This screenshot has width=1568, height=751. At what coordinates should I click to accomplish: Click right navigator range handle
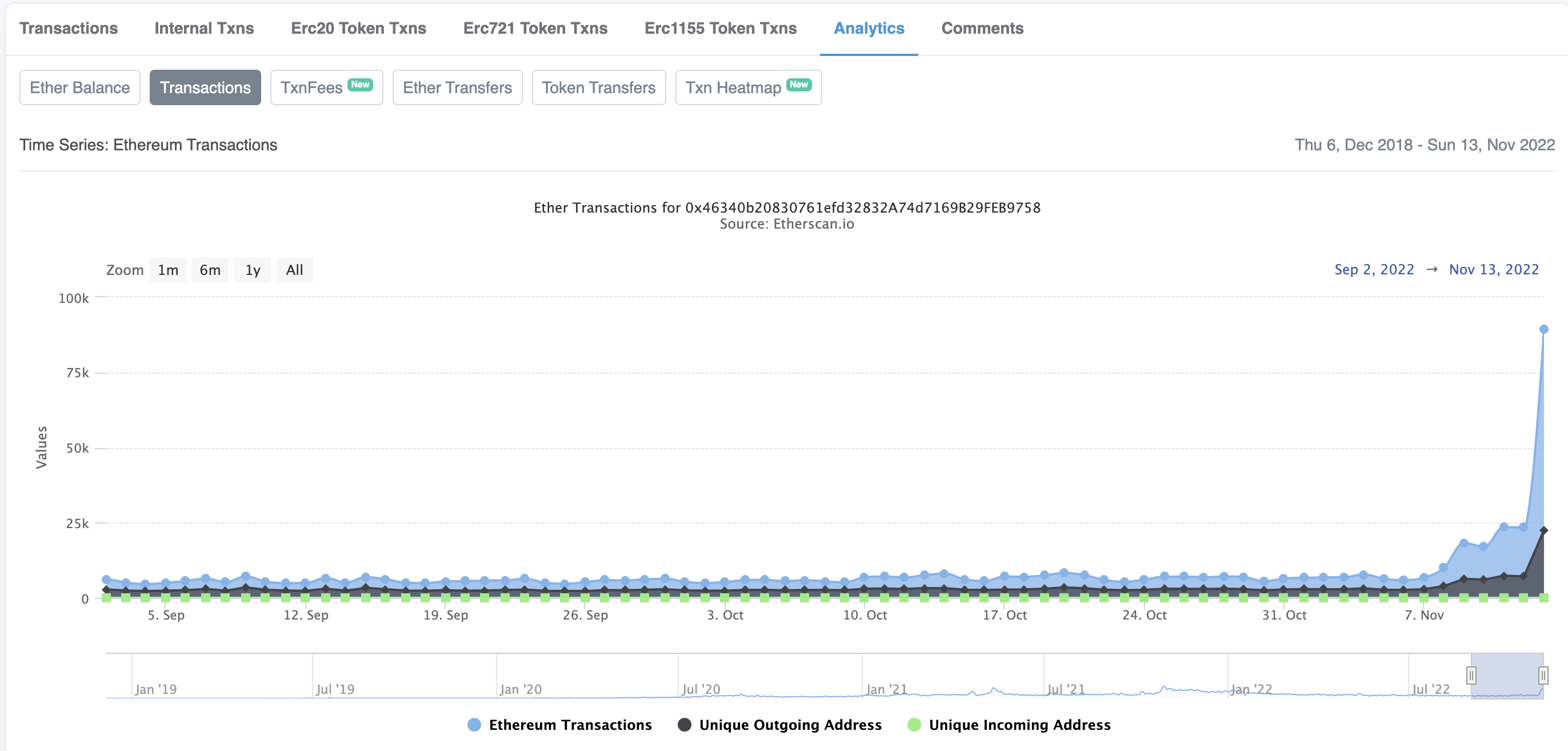coord(1543,675)
